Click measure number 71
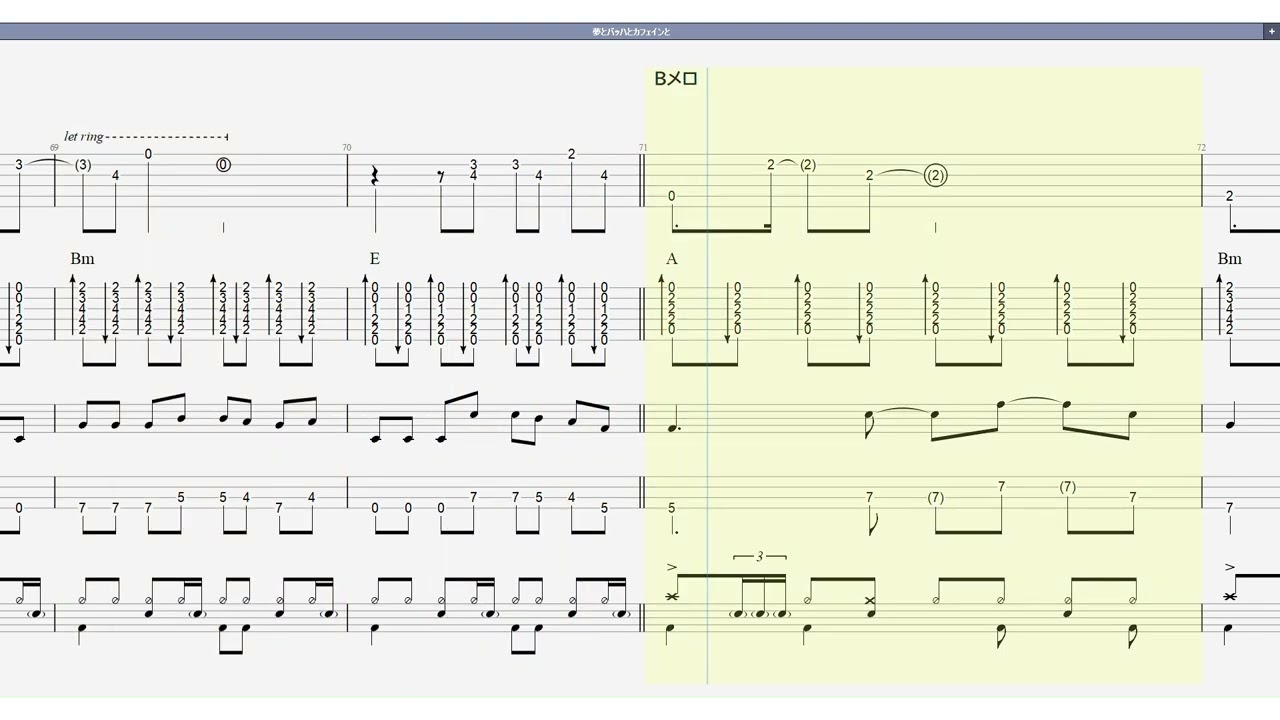 643,147
